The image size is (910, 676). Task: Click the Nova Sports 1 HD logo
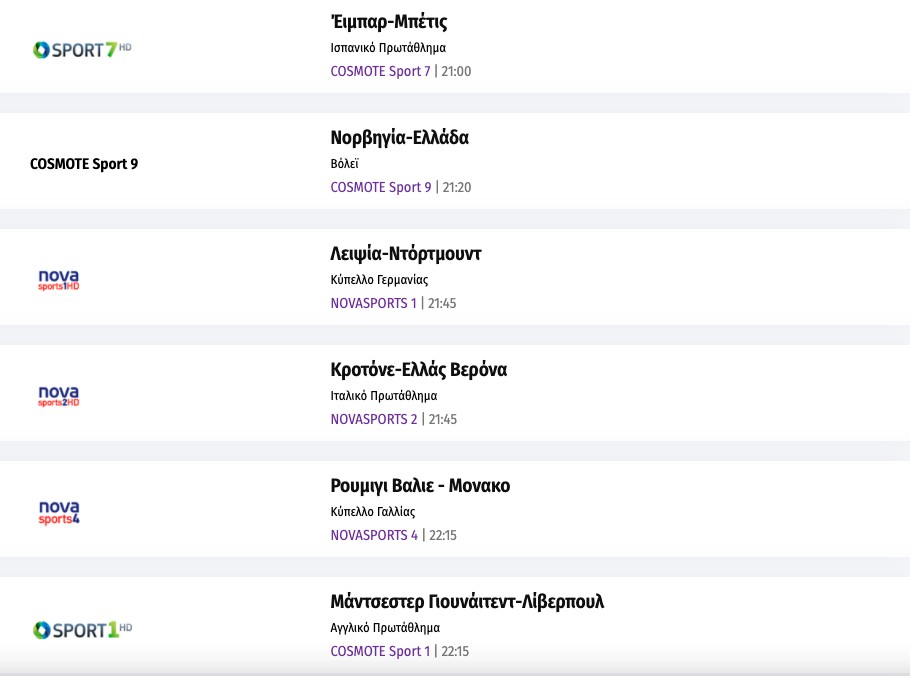[x=58, y=280]
